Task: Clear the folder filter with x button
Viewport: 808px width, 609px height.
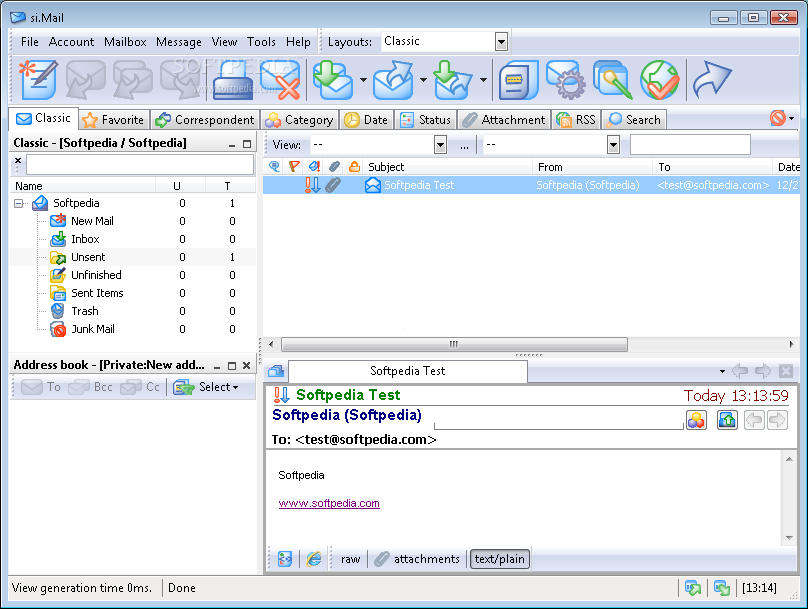Action: click(18, 160)
